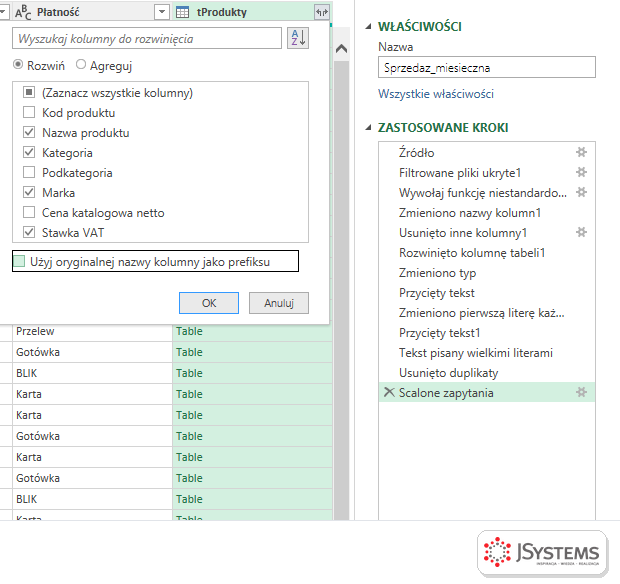Viewport: 620px width, 584px height.
Task: Open gear settings for Usunięto inne kolumny1 step
Action: pos(581,232)
